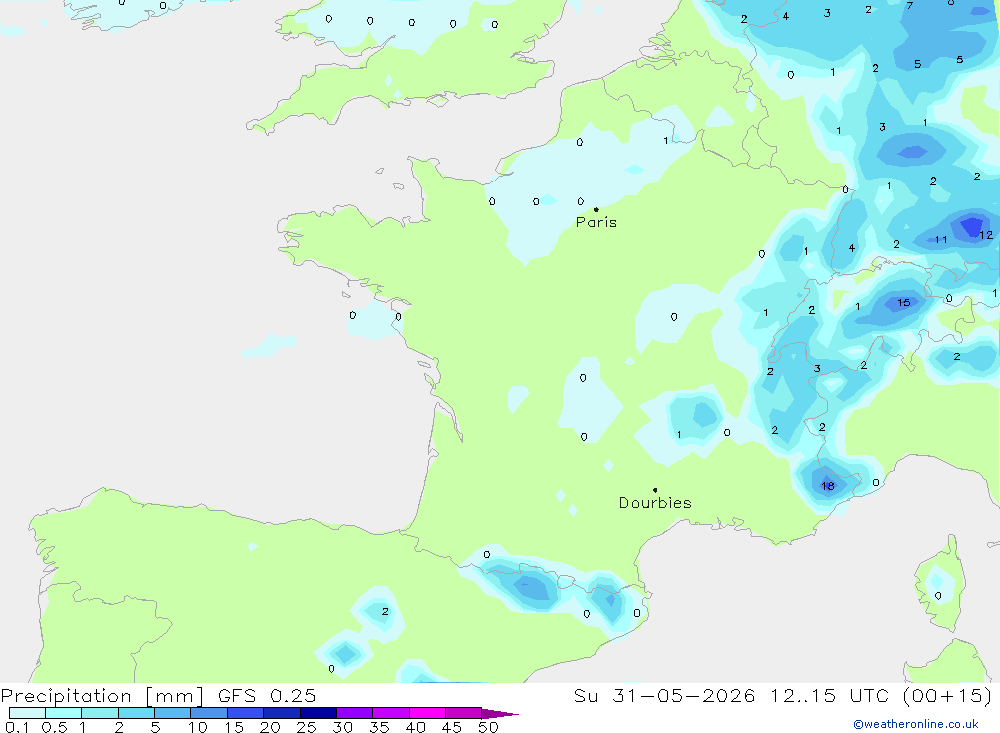Image resolution: width=1000 pixels, height=733 pixels.
Task: Click the Paris location dot marker
Action: [x=596, y=209]
